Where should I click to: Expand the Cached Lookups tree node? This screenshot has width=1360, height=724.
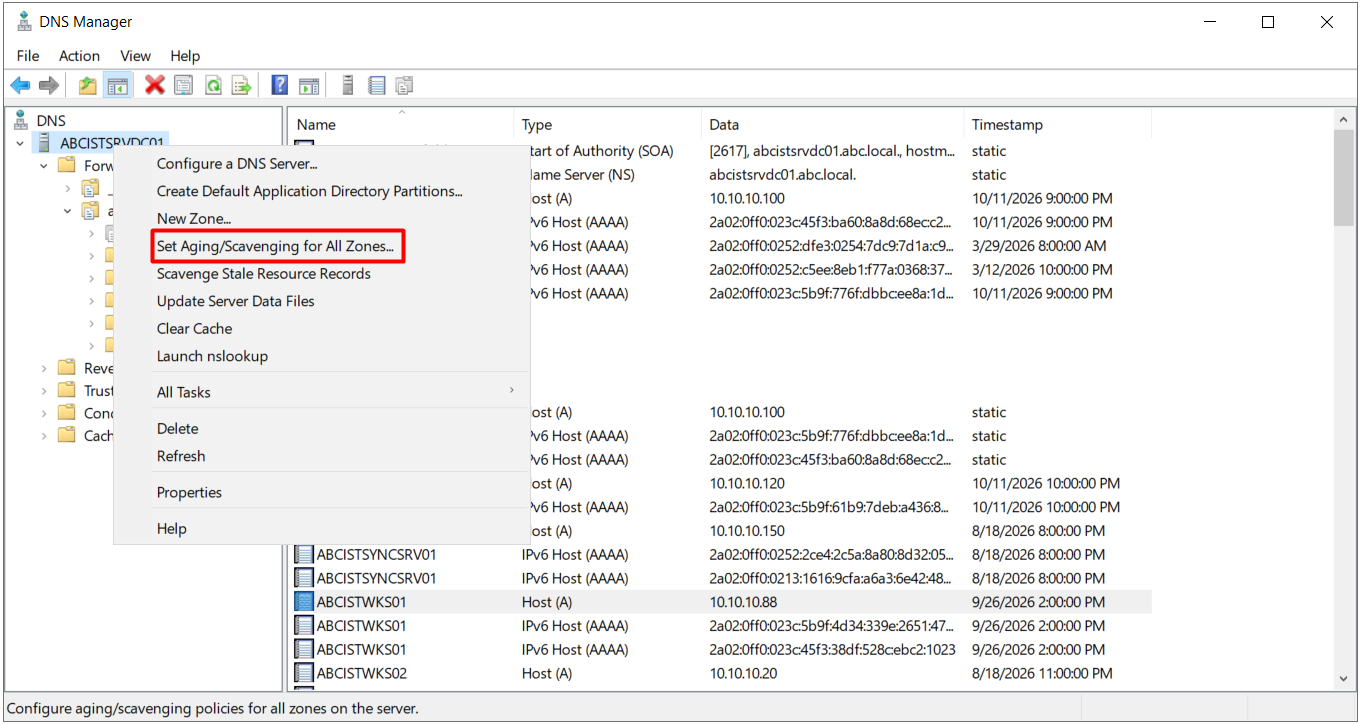(44, 435)
